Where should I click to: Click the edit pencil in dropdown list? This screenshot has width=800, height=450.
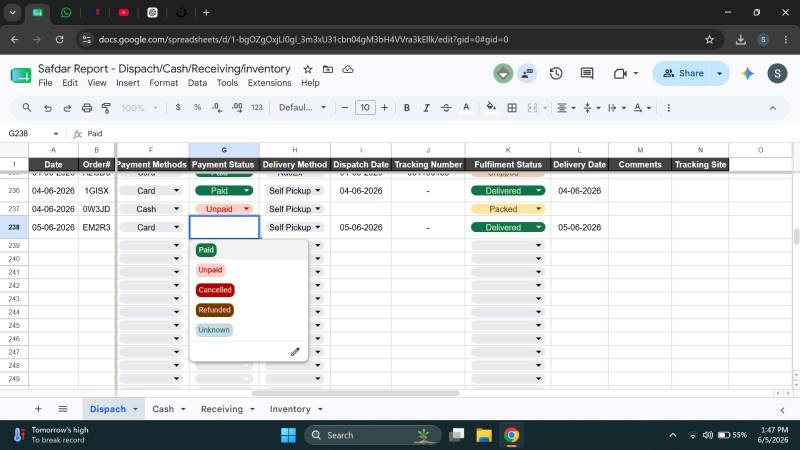[295, 352]
